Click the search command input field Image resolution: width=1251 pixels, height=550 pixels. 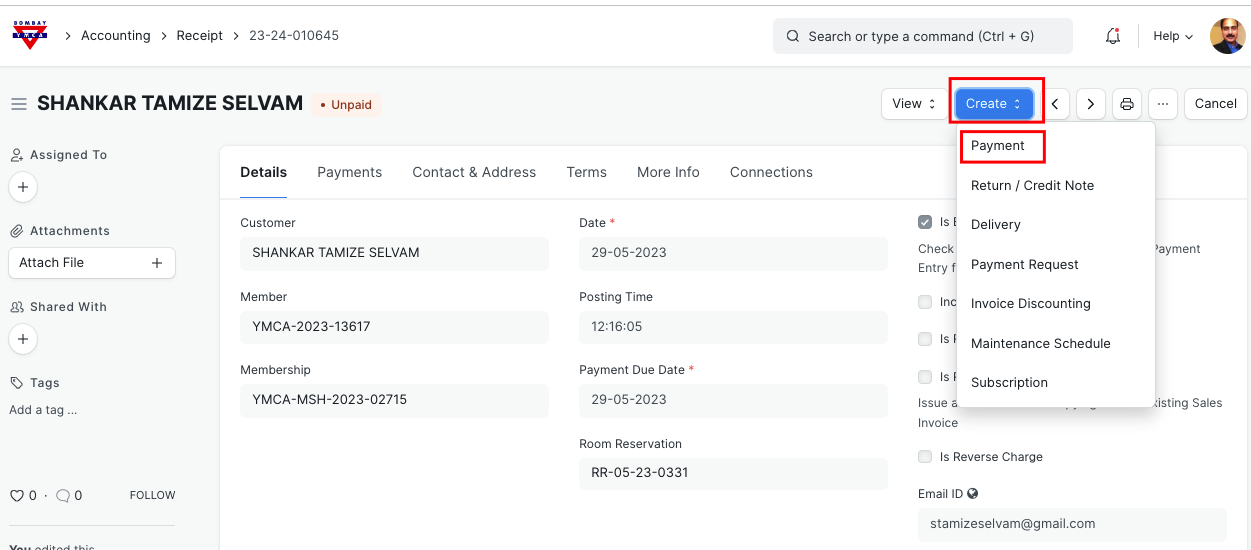pyautogui.click(x=922, y=36)
